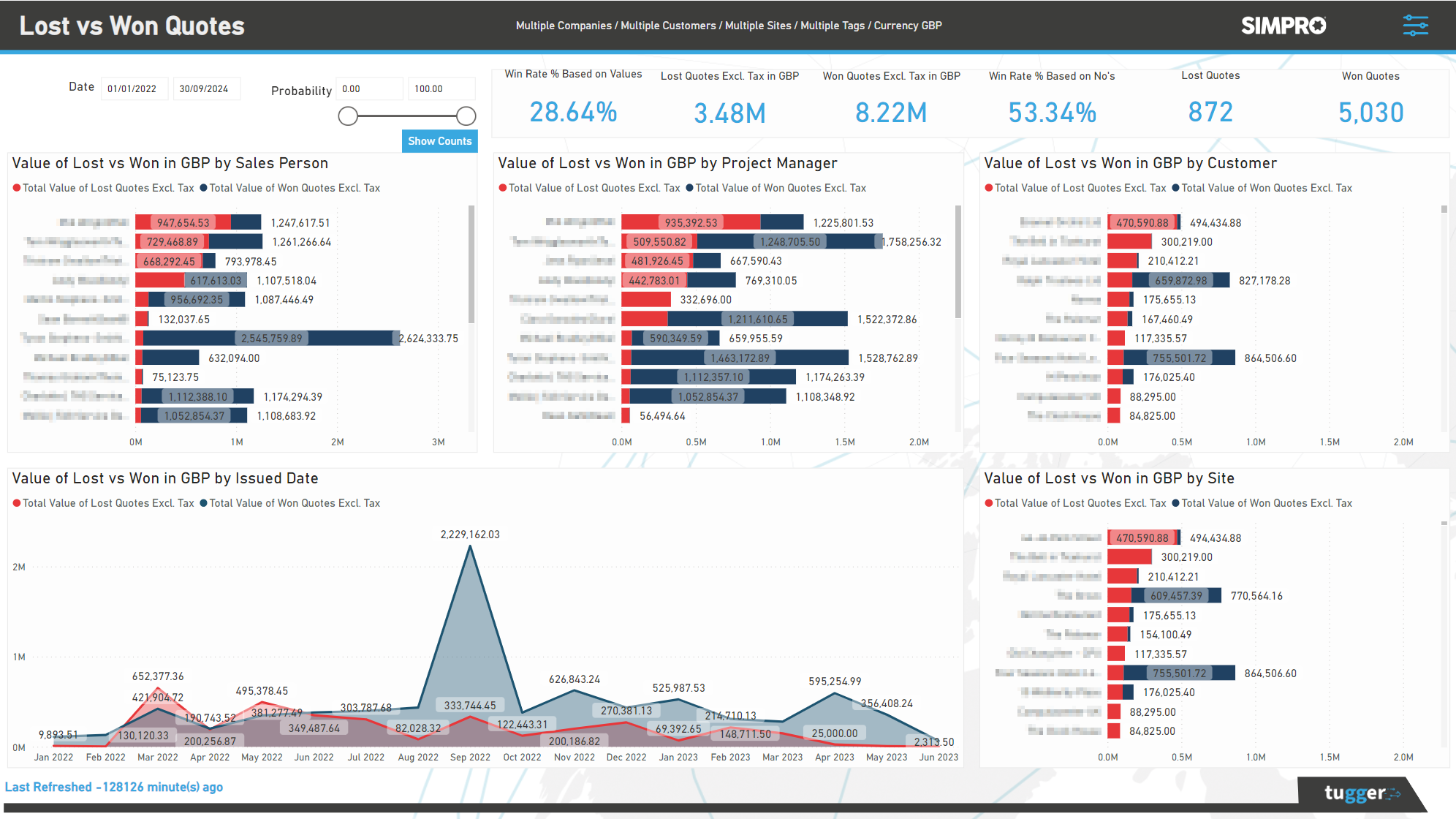Click blue Won Quotes legend dot in Issued Date chart
The image size is (1456, 819).
(203, 503)
